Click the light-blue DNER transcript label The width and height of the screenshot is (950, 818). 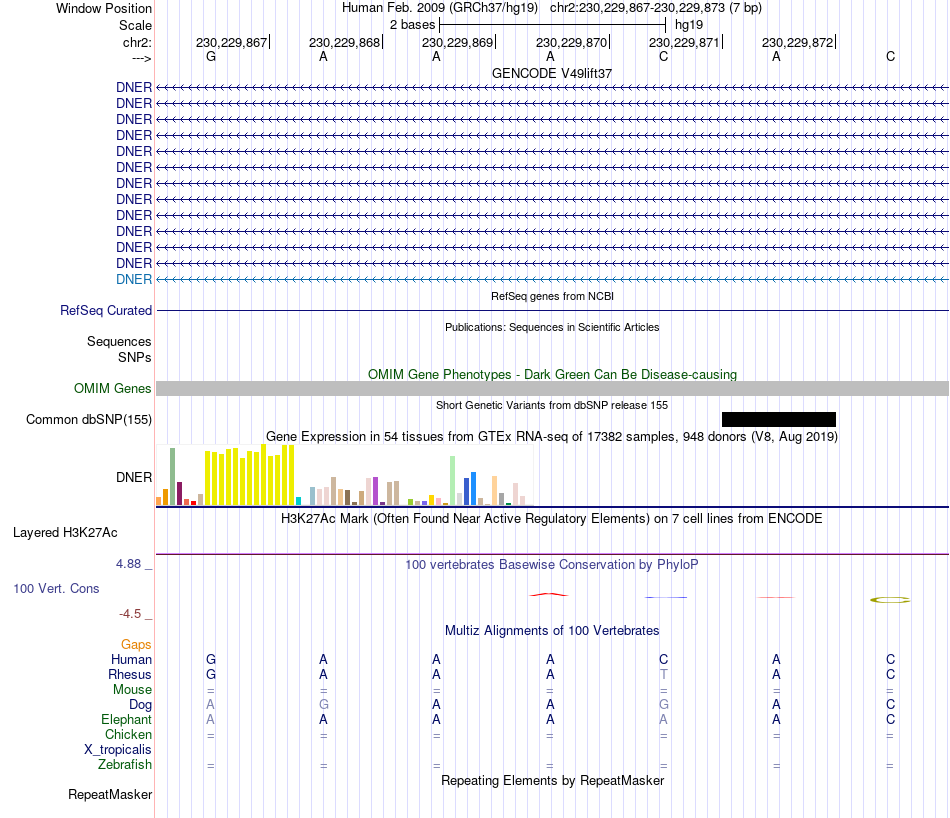click(134, 279)
